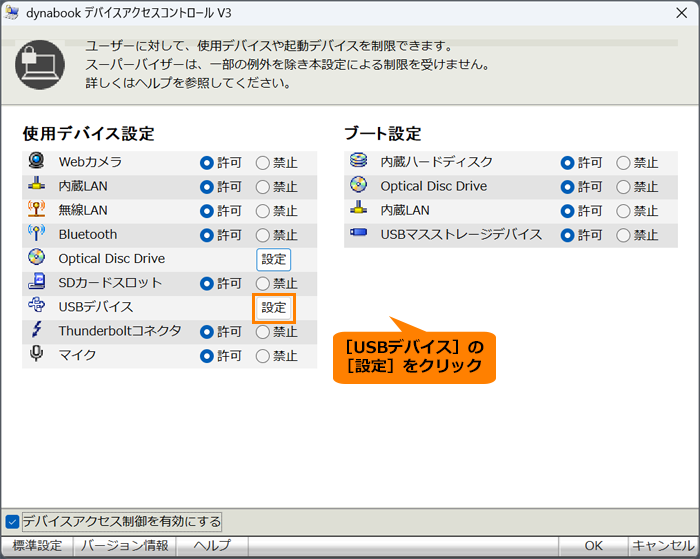Uncheck デバイスアクセス制御を有効にする checkbox
700x559 pixels.
[x=12, y=521]
